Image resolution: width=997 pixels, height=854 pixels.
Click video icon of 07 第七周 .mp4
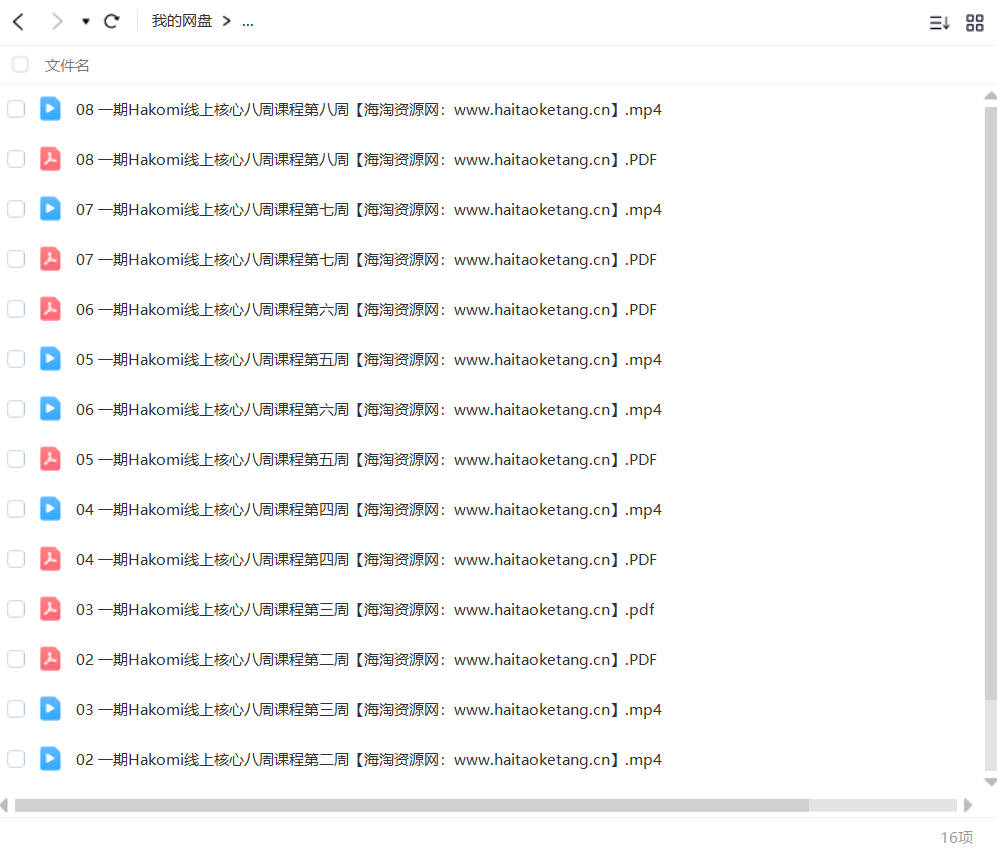[x=50, y=209]
